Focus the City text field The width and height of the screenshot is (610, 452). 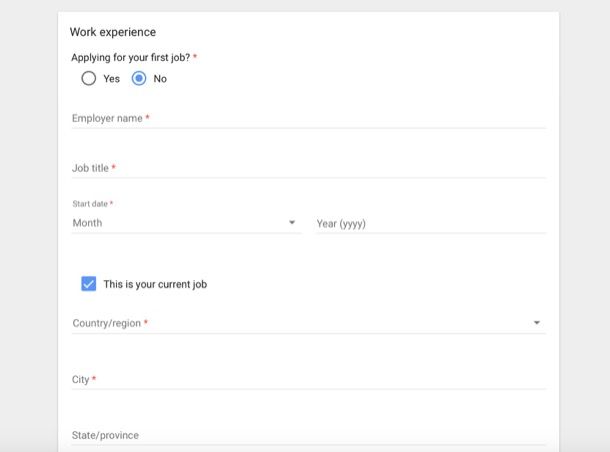click(x=309, y=379)
